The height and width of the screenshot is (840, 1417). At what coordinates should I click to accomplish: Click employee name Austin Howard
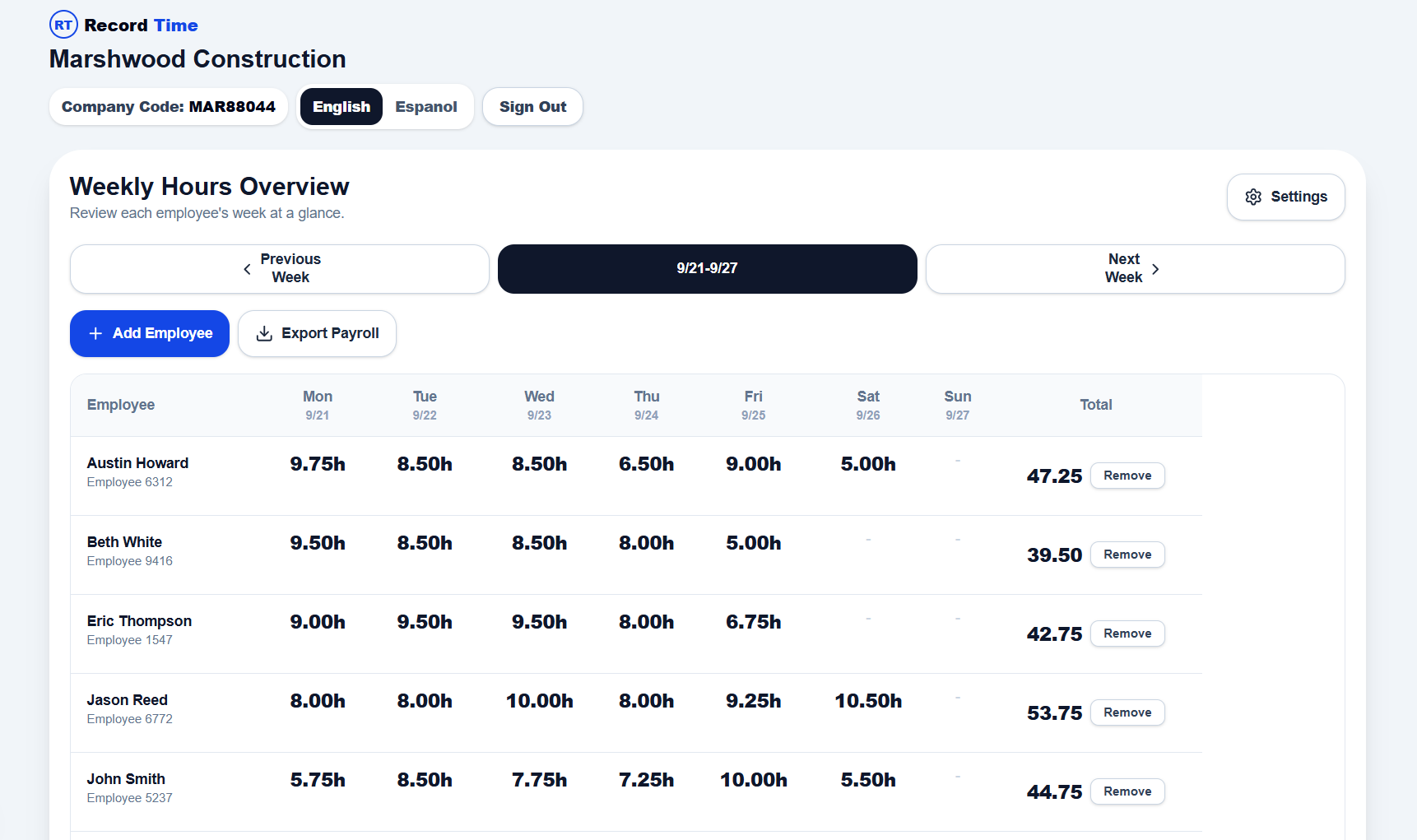137,463
